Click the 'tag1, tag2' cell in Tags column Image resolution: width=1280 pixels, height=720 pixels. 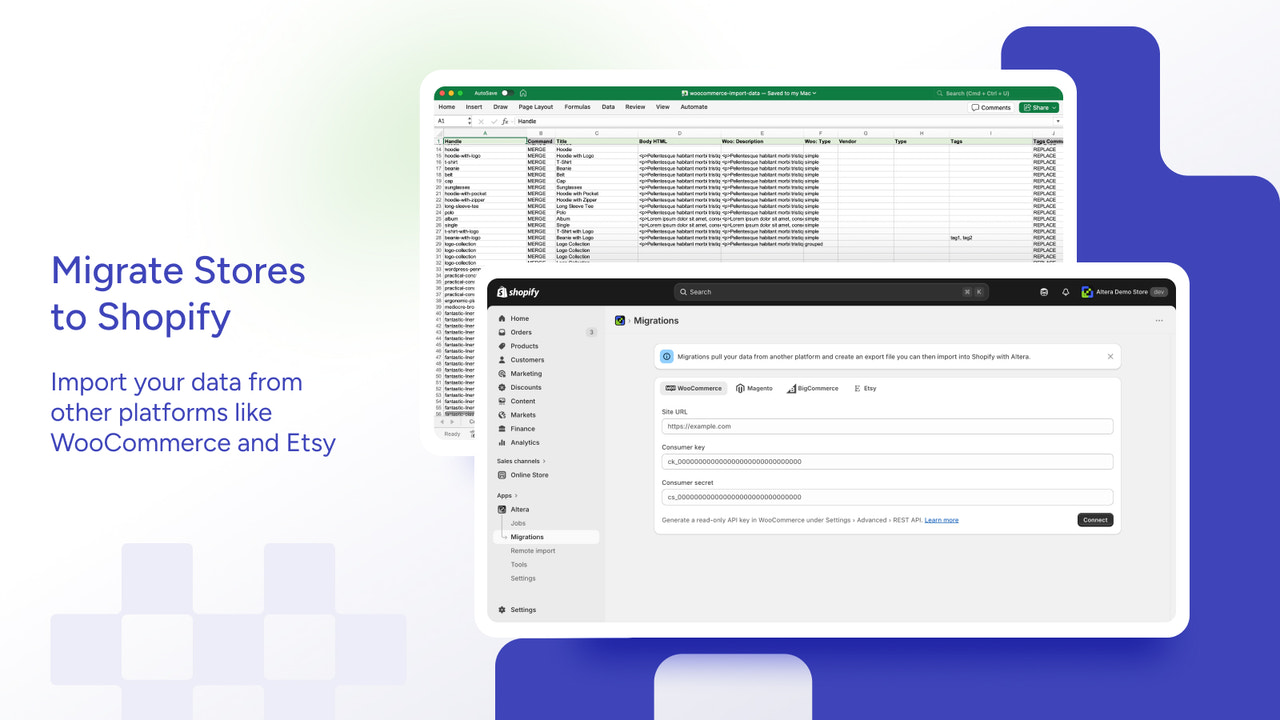pos(991,238)
